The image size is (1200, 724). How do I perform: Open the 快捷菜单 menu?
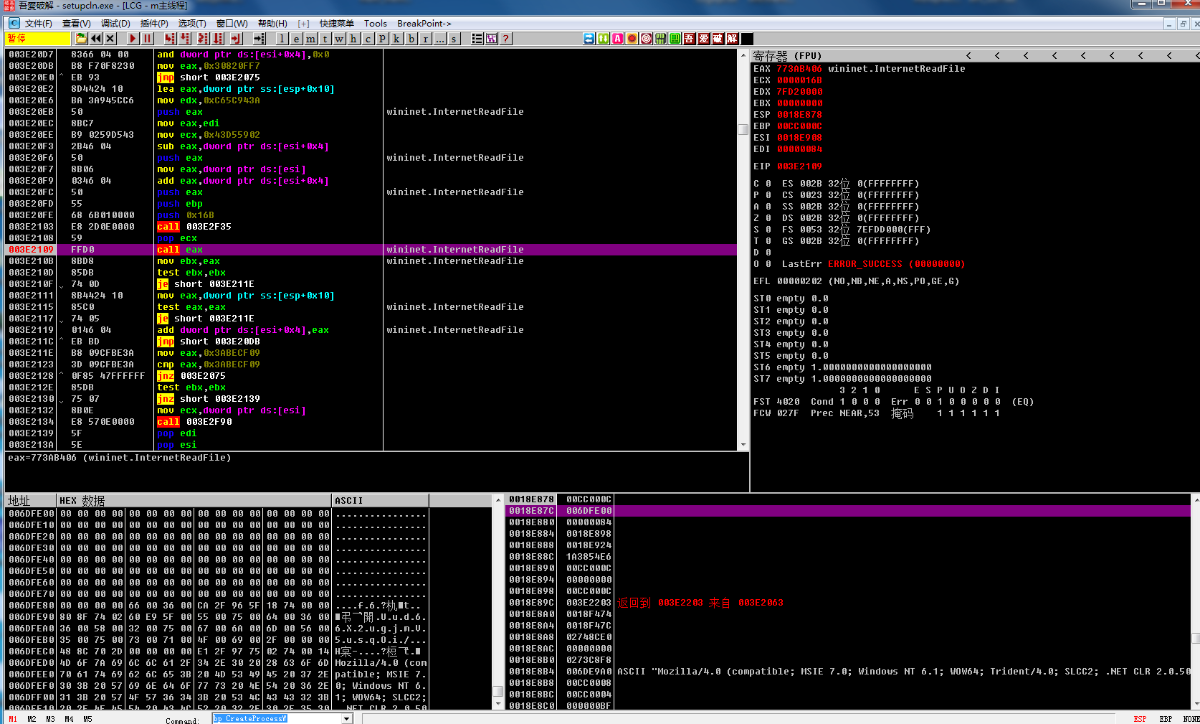pyautogui.click(x=335, y=23)
